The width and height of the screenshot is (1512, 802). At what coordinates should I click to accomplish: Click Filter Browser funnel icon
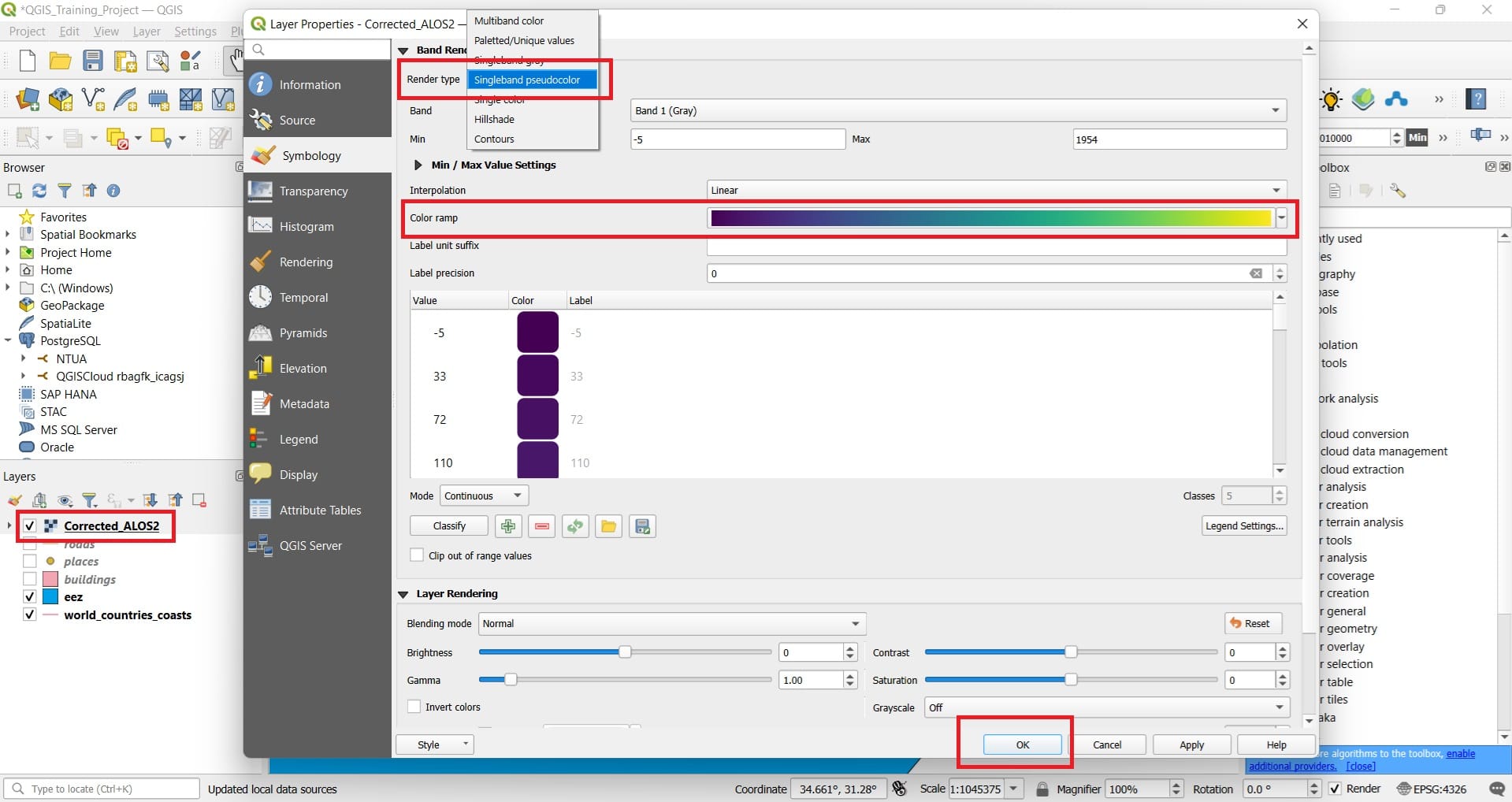click(x=65, y=191)
